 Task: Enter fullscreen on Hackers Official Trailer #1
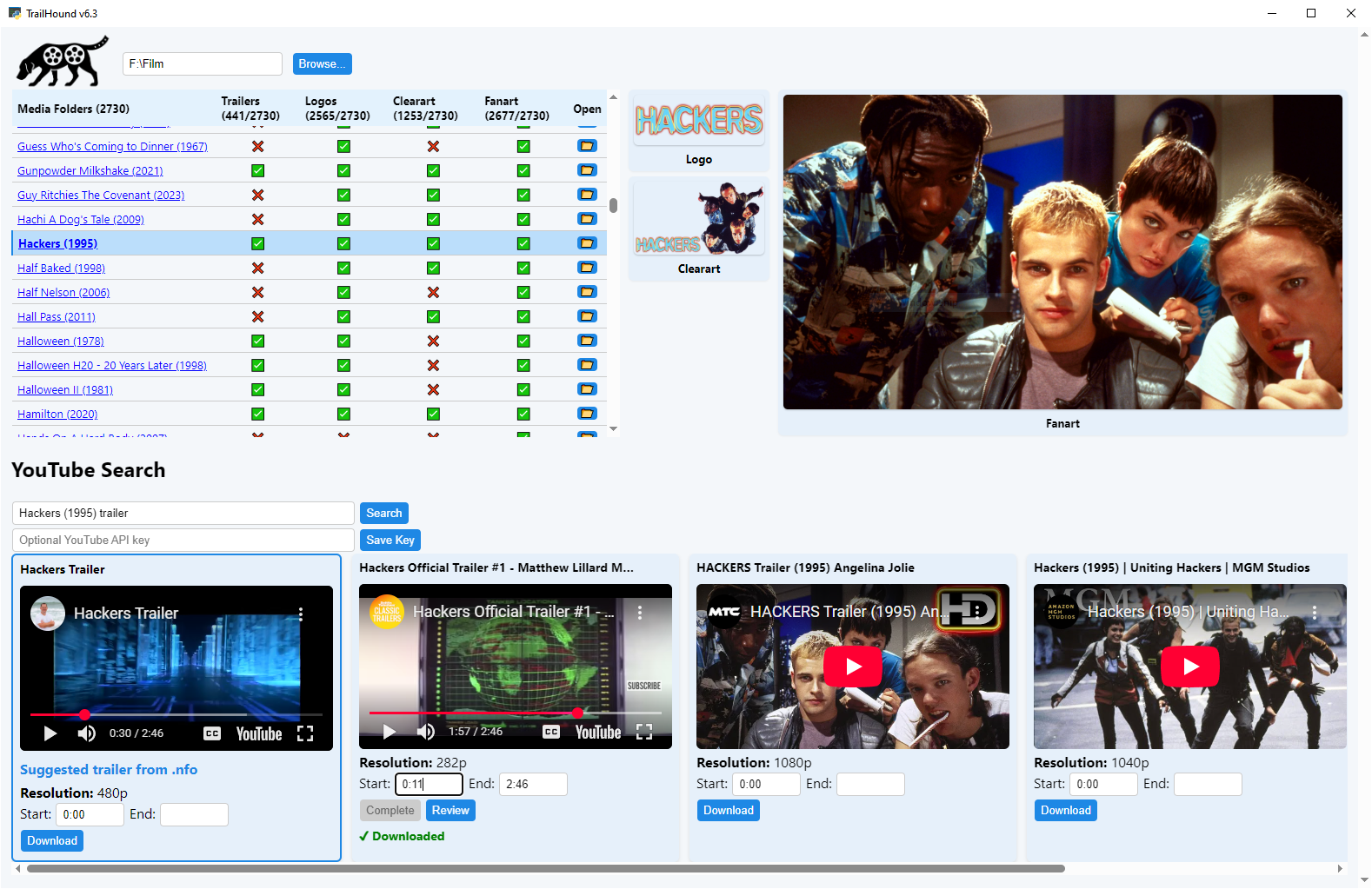[x=644, y=732]
